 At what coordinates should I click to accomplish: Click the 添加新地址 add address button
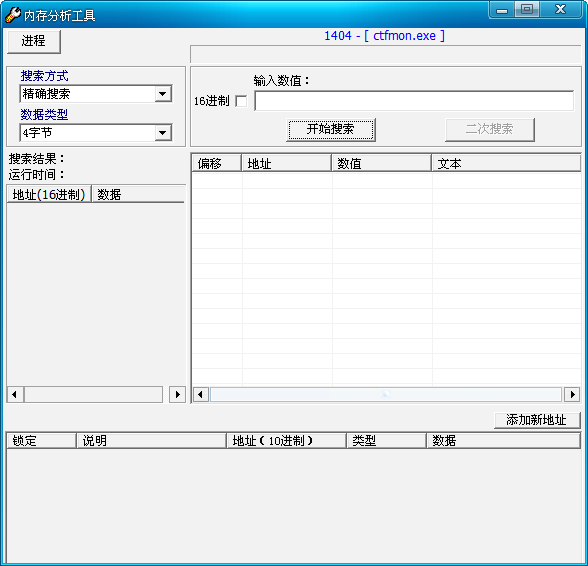click(537, 420)
